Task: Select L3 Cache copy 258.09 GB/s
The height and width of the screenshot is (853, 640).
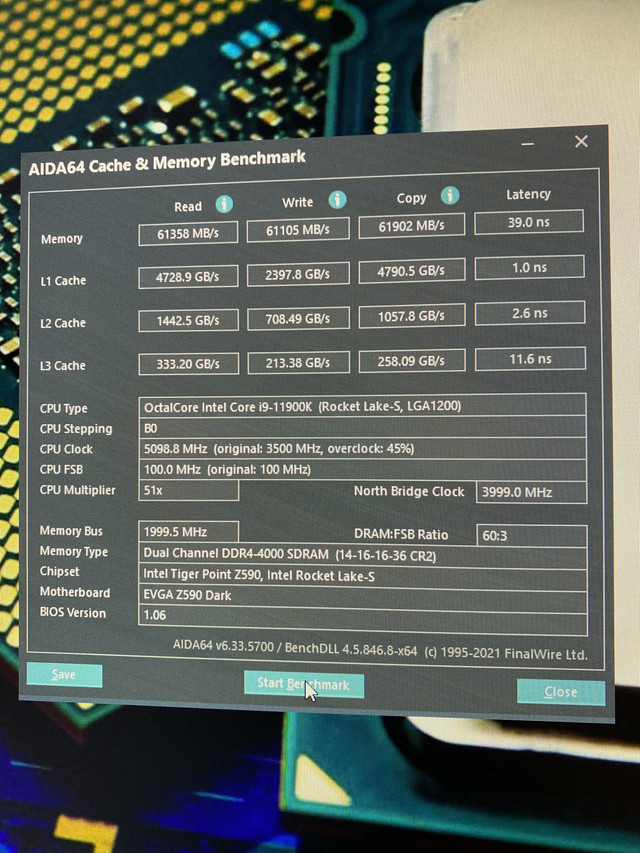Action: 412,361
